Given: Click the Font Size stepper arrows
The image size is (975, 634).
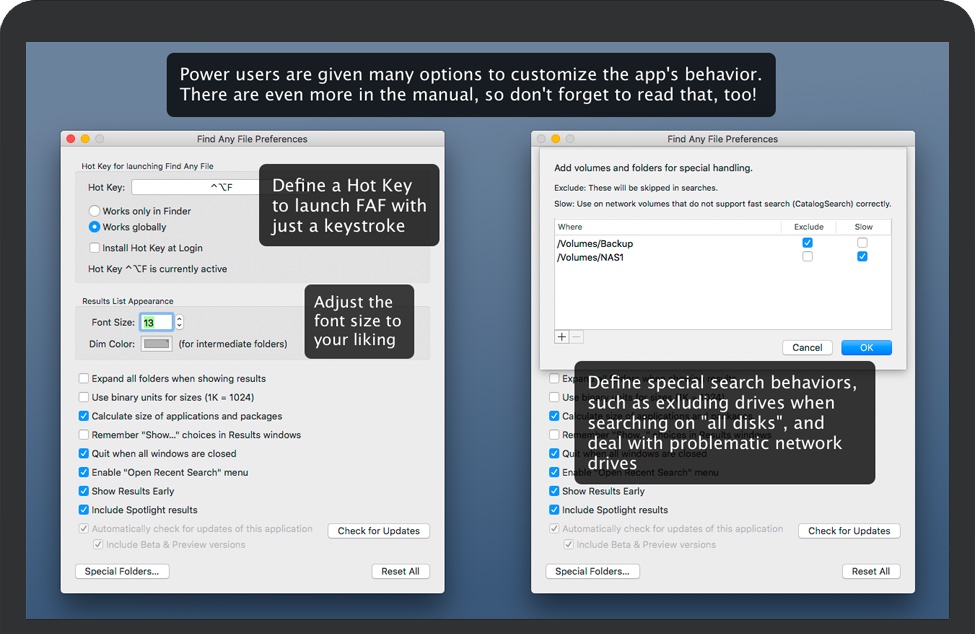Looking at the screenshot, I should [x=180, y=322].
